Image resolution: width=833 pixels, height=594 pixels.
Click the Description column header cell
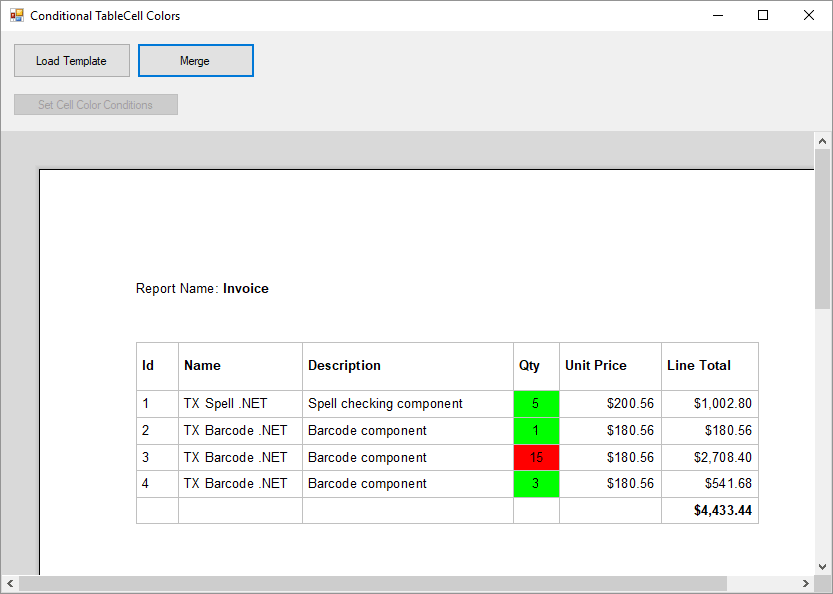point(407,366)
